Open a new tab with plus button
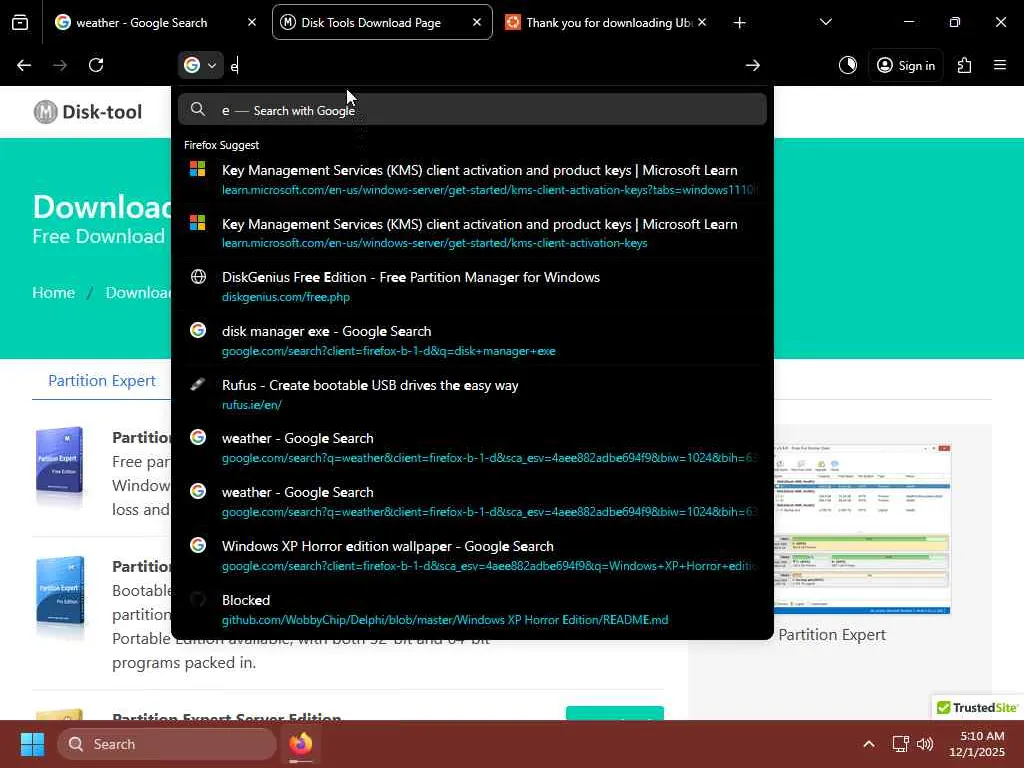 pyautogui.click(x=739, y=23)
